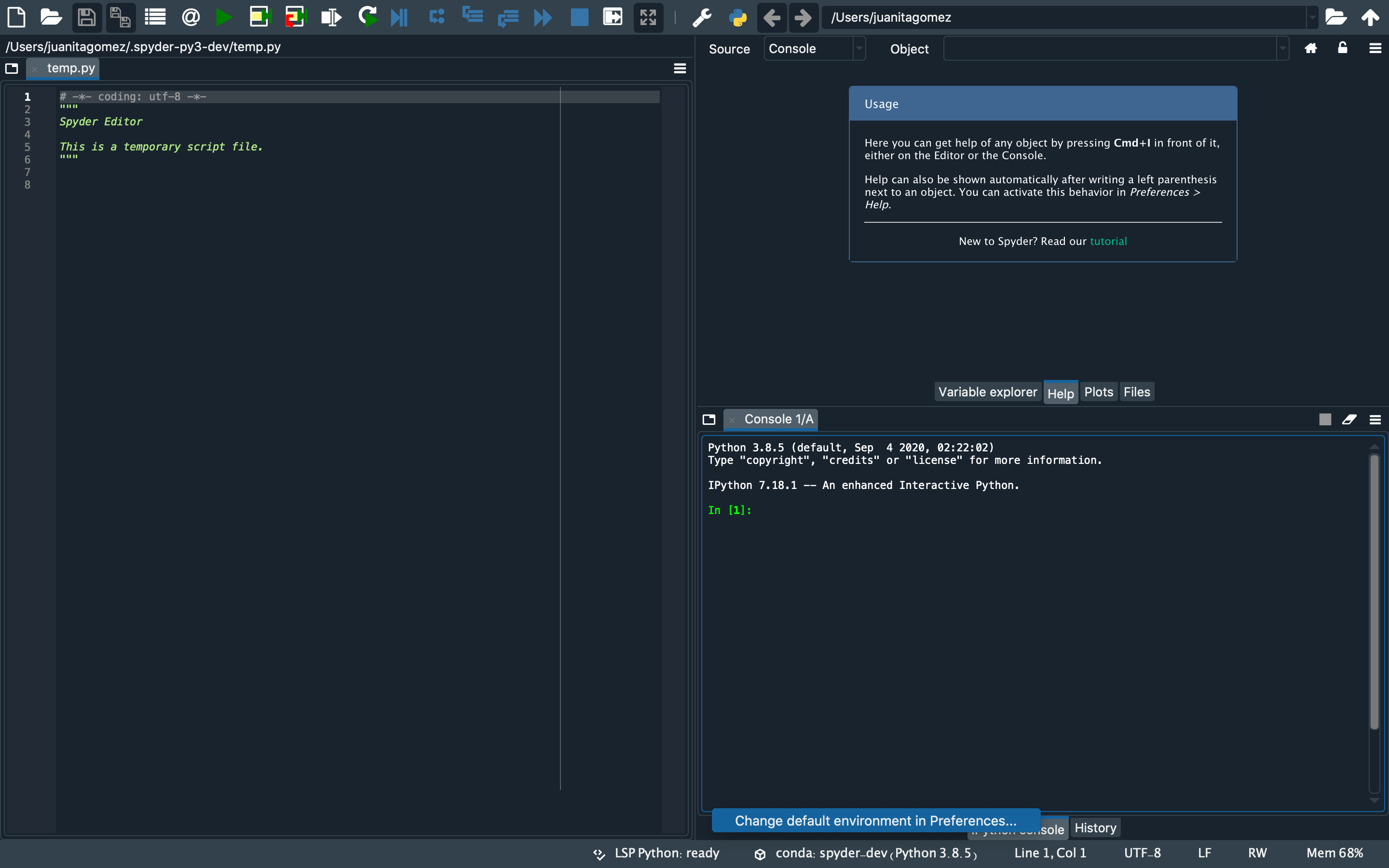This screenshot has width=1389, height=868.
Task: Enable maximized editor layout toggle
Action: pyautogui.click(x=648, y=17)
